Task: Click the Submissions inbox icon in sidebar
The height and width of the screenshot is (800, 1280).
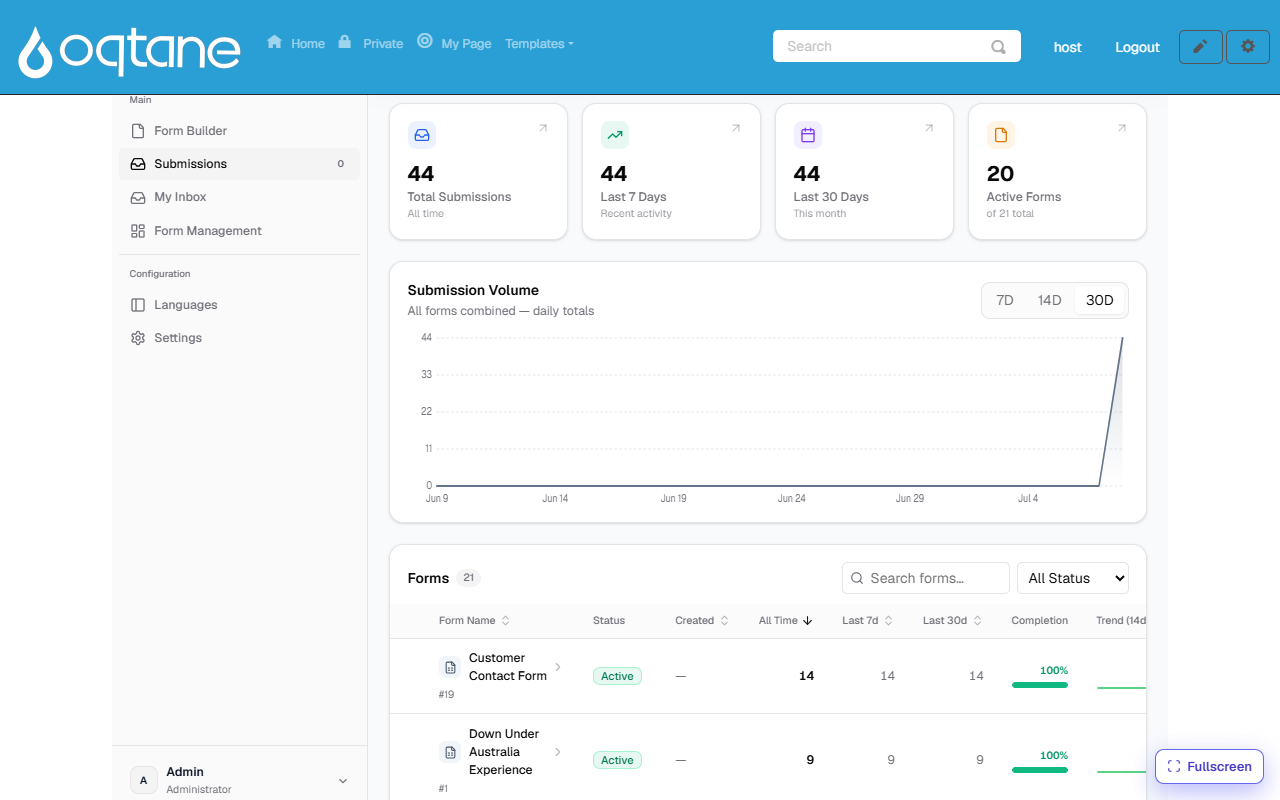Action: tap(138, 164)
